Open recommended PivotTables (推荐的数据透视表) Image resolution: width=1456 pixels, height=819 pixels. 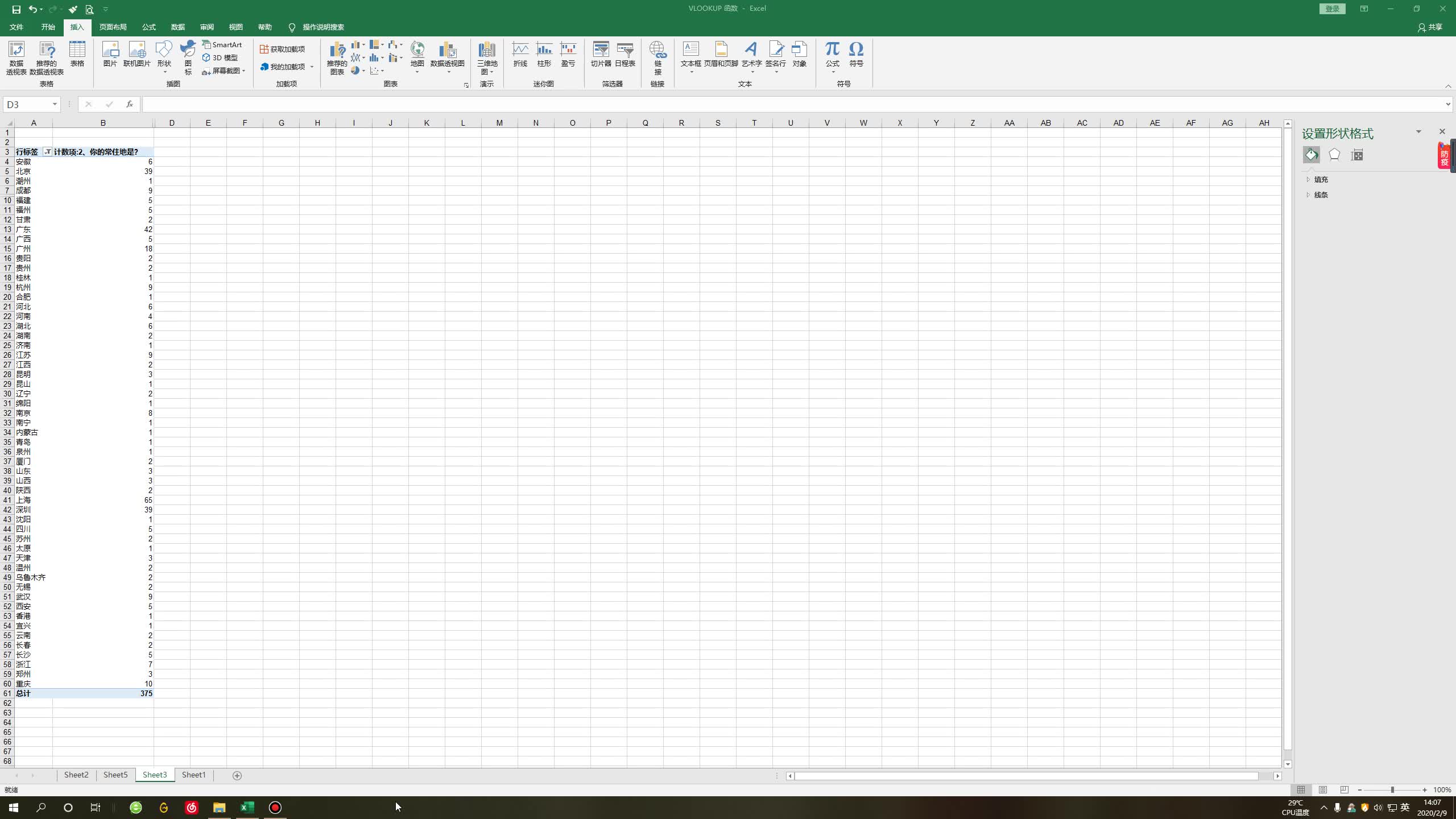47,58
